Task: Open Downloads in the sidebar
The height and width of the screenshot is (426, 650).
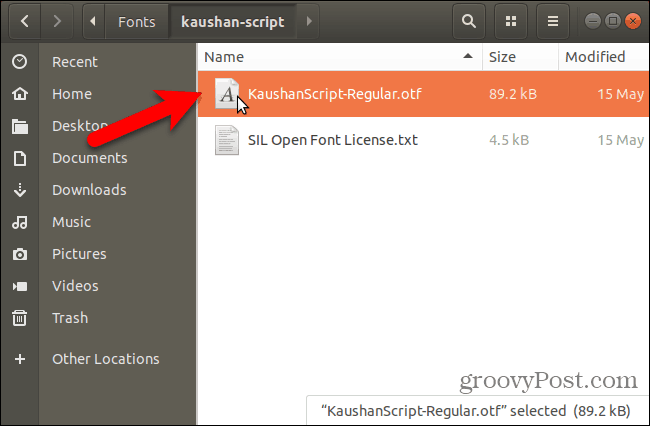Action: 89,190
